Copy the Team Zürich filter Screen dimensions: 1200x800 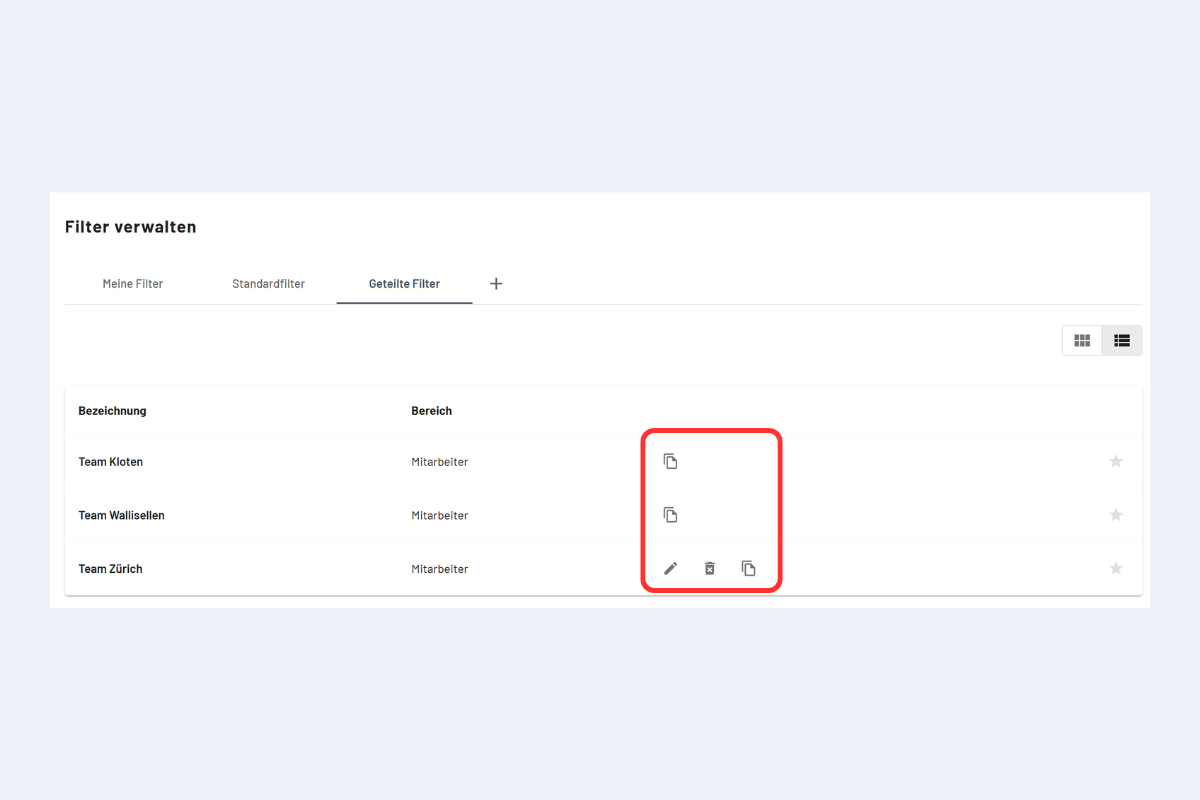748,568
